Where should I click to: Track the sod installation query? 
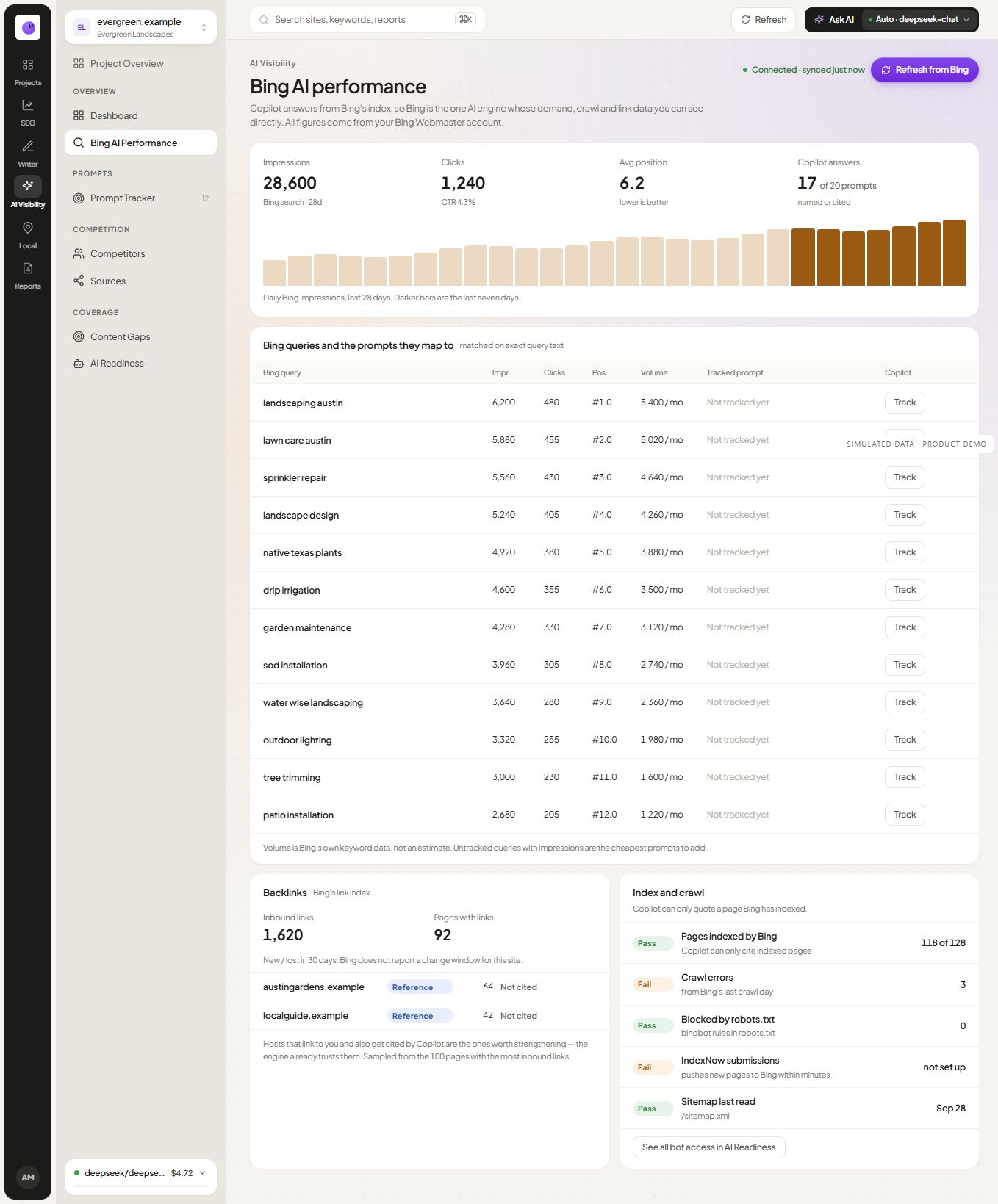coord(905,665)
